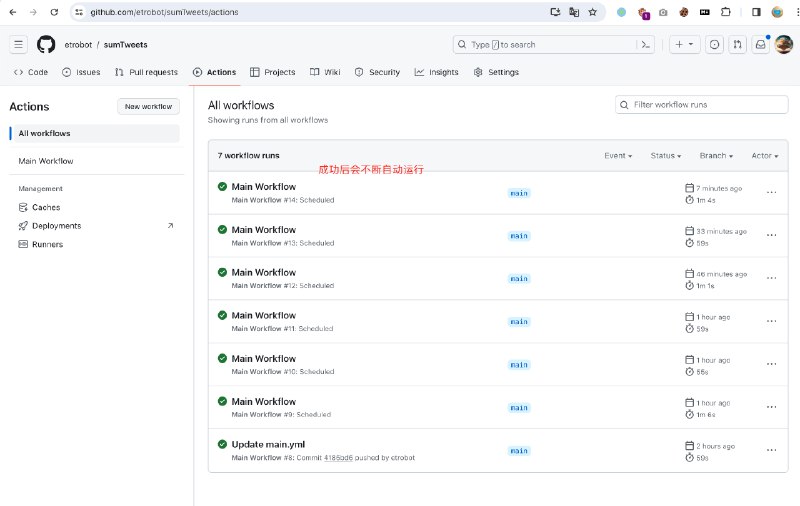The width and height of the screenshot is (800, 506).
Task: Open the sumTweets repository link
Action: click(x=126, y=45)
